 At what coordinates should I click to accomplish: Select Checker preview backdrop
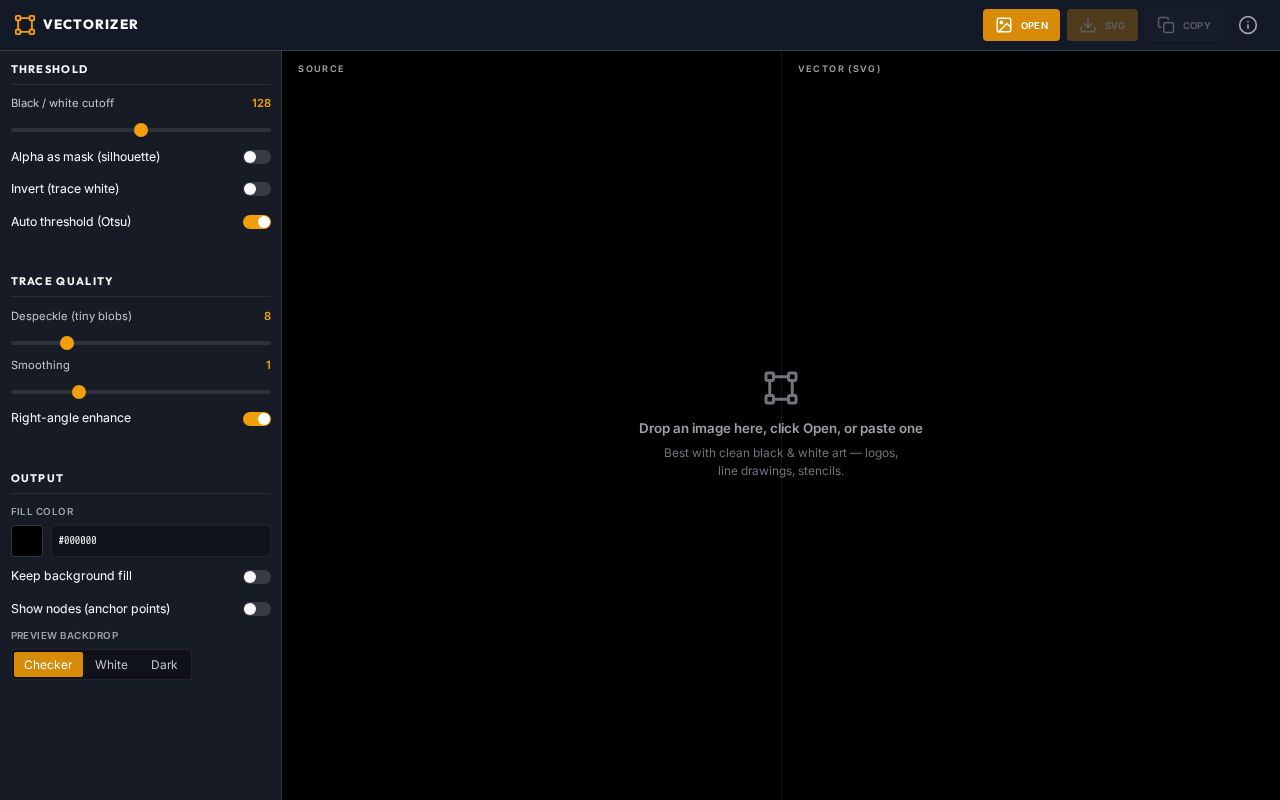point(48,665)
